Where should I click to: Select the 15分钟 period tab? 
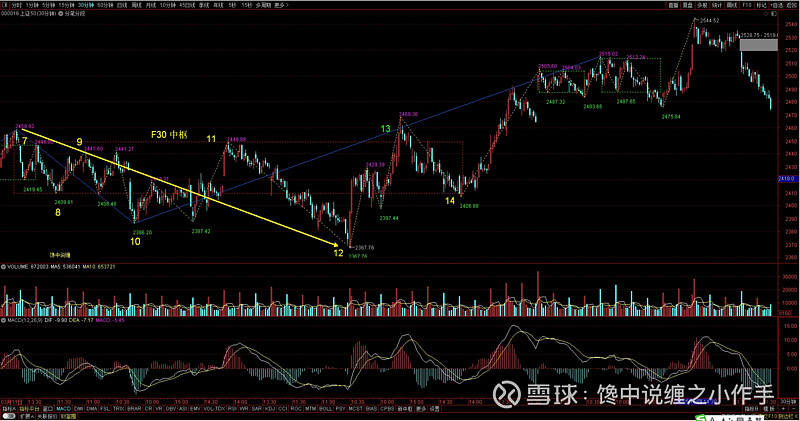[66, 5]
